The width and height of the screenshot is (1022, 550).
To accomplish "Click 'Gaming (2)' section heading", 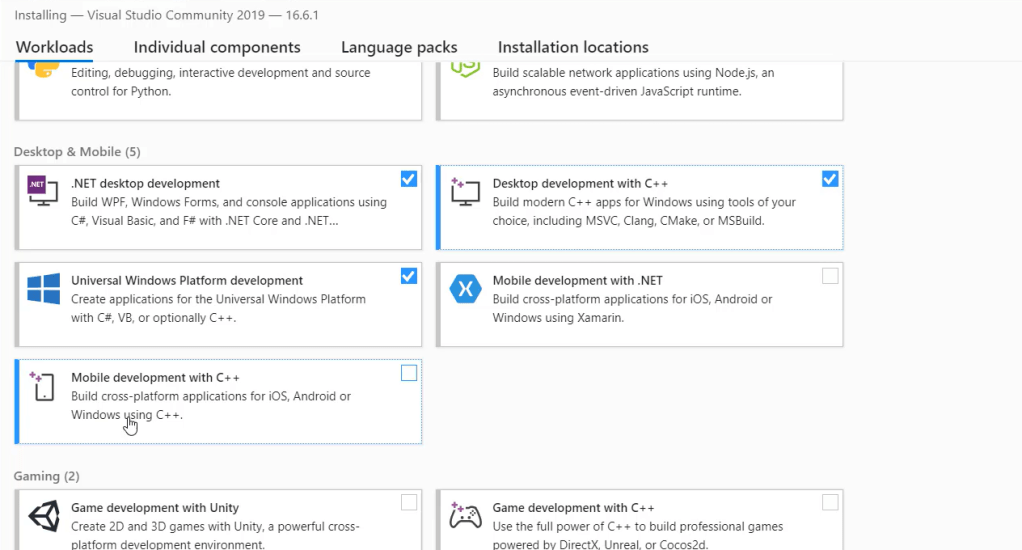I will click(x=46, y=476).
